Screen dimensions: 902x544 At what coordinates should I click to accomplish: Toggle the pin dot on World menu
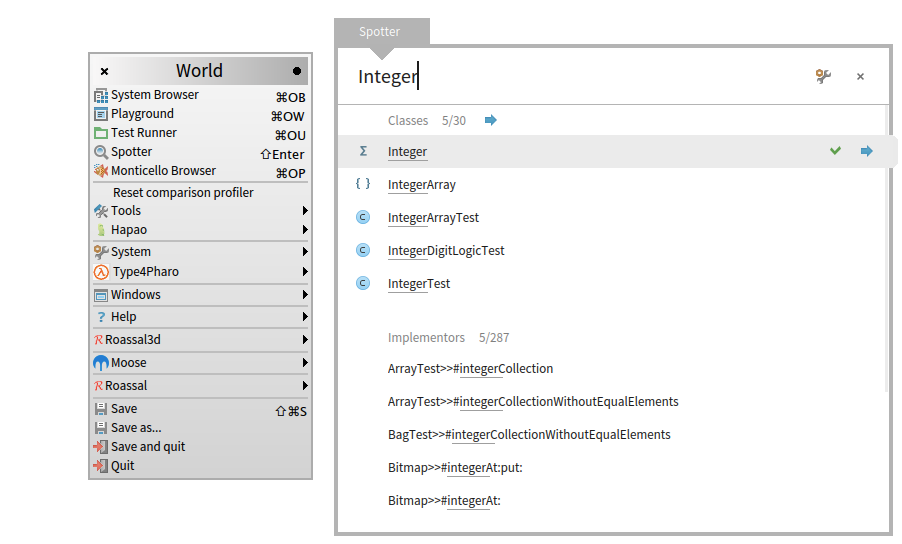pyautogui.click(x=297, y=71)
